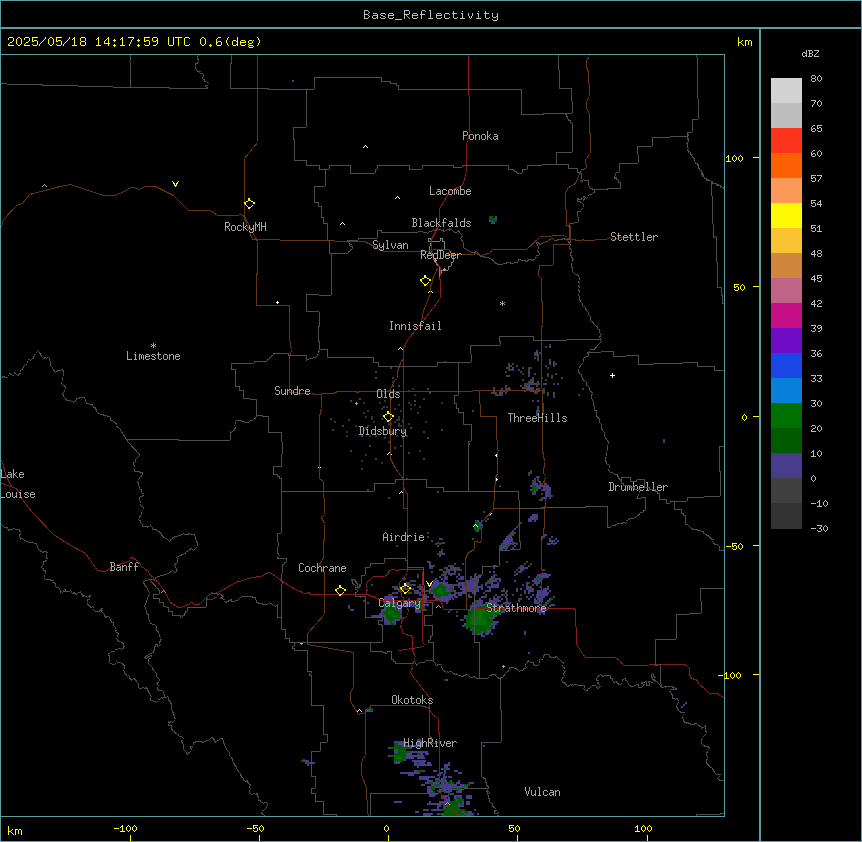The image size is (862, 842).
Task: Click the Airdrie city label
Action: click(x=403, y=537)
